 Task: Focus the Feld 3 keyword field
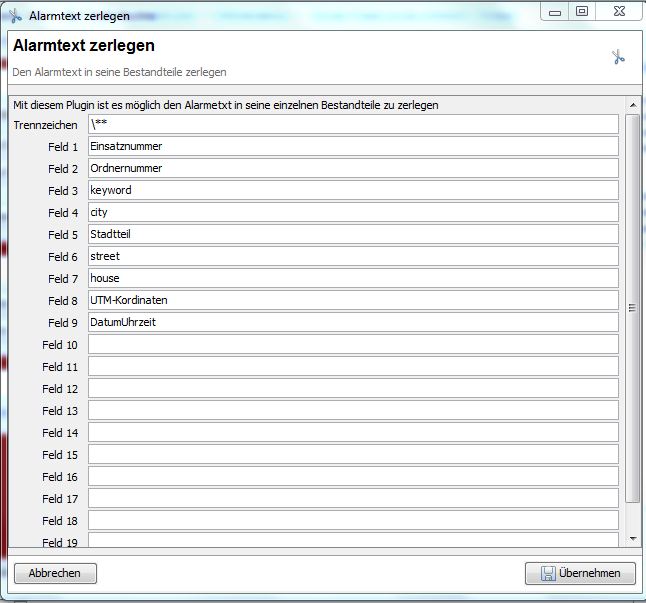pyautogui.click(x=353, y=190)
